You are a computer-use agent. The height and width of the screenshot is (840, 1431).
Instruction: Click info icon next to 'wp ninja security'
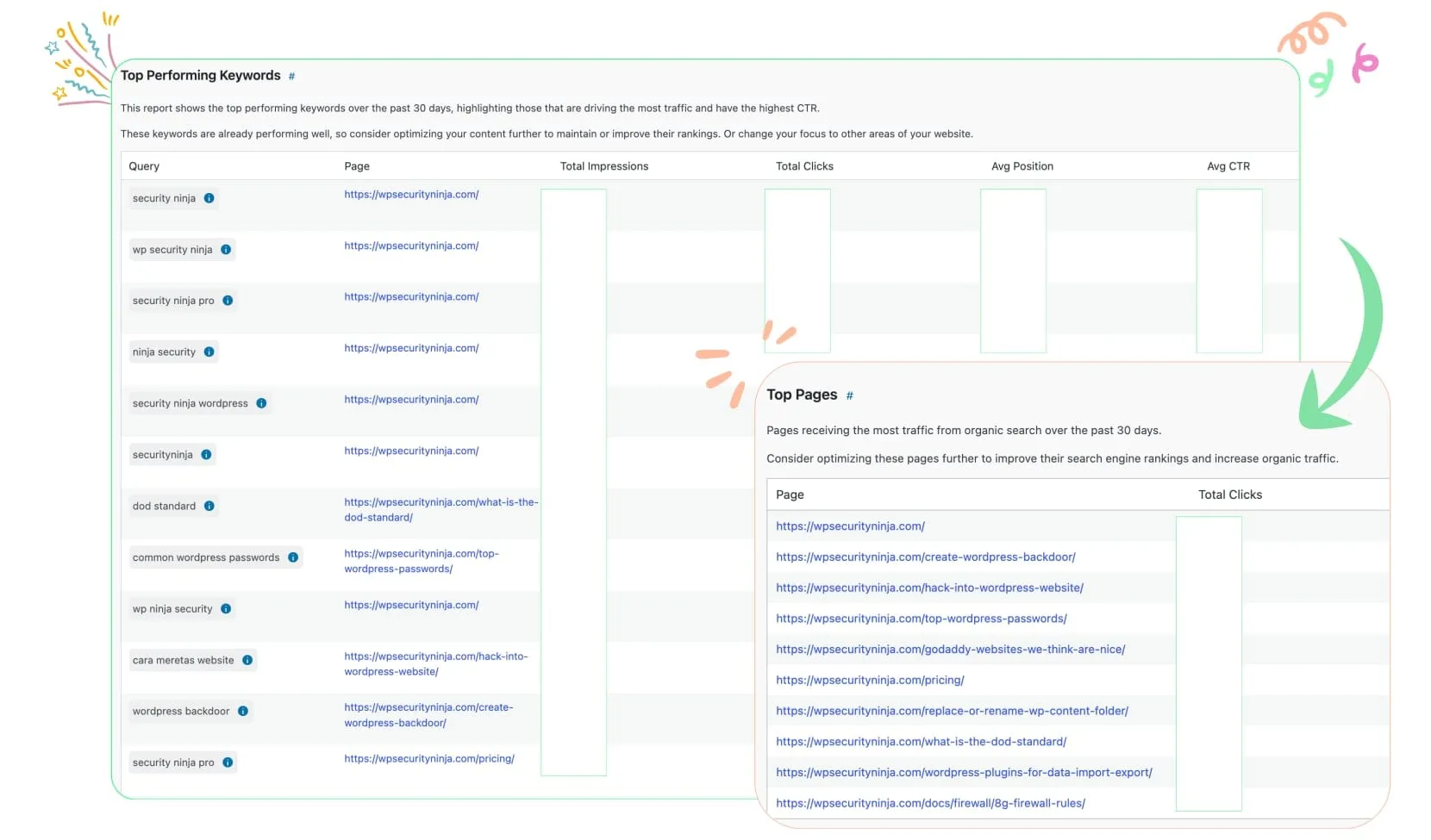click(226, 609)
